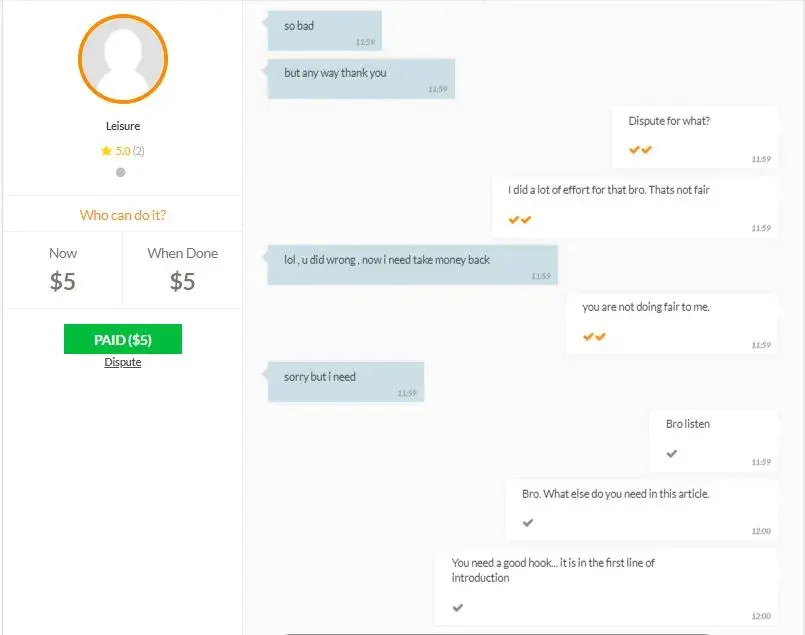Select the 'When Done $5' payment cell
The image size is (805, 635).
[x=182, y=268]
